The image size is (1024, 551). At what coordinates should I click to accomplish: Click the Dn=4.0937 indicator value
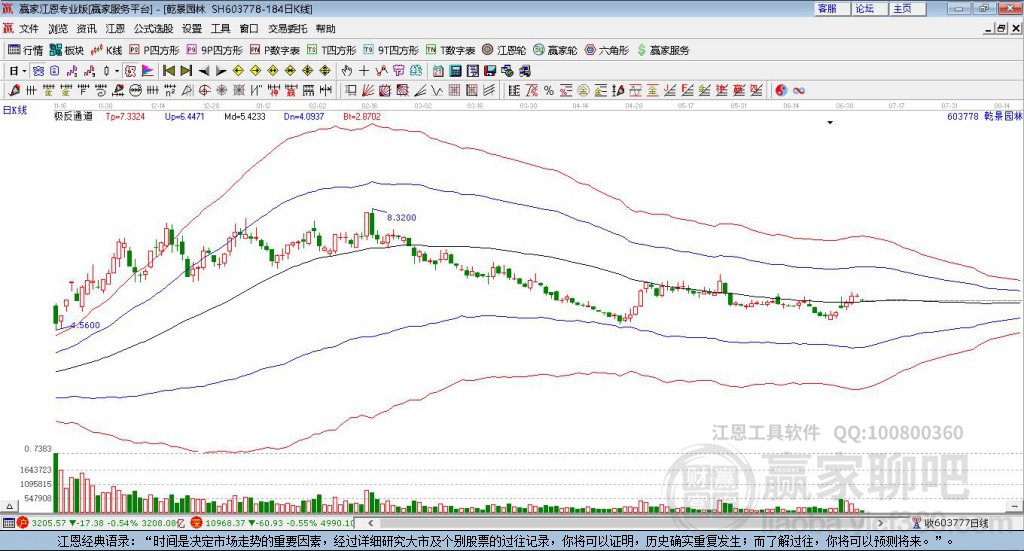304,116
